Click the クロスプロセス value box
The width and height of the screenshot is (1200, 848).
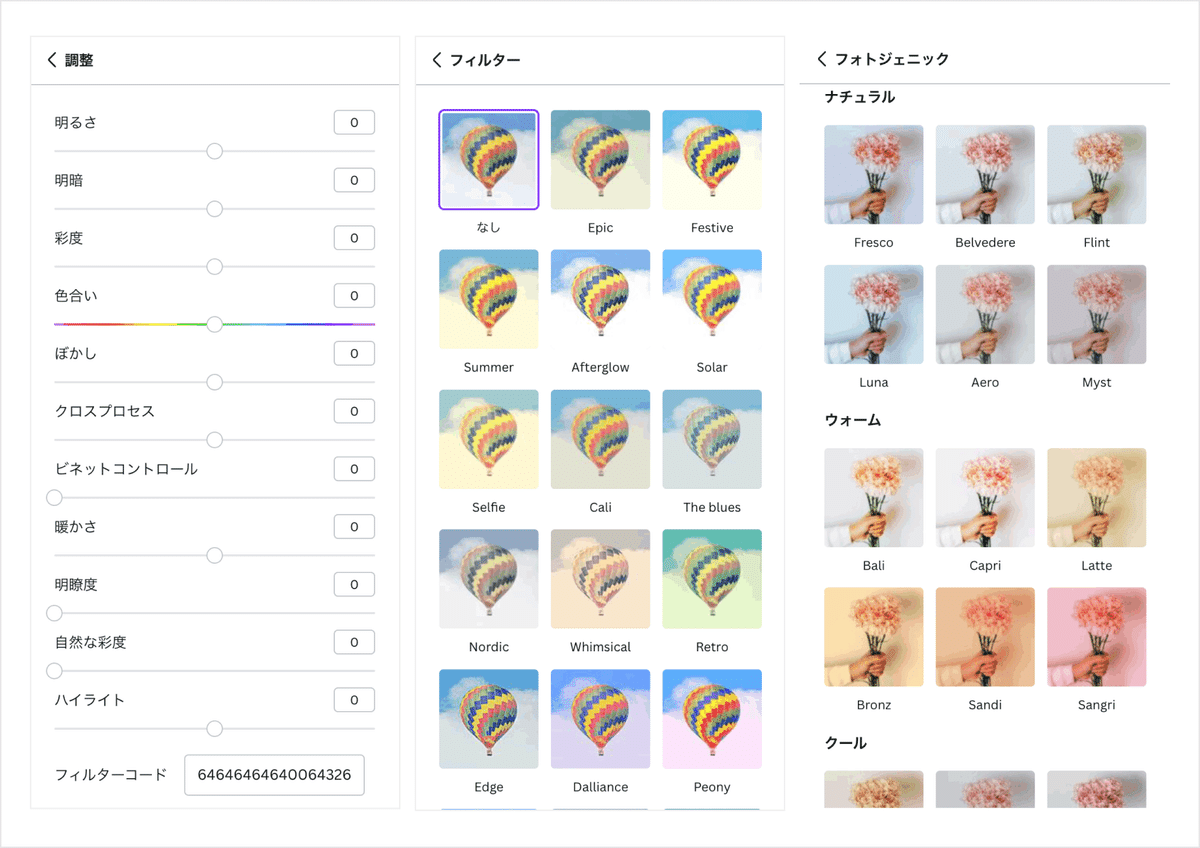point(354,411)
